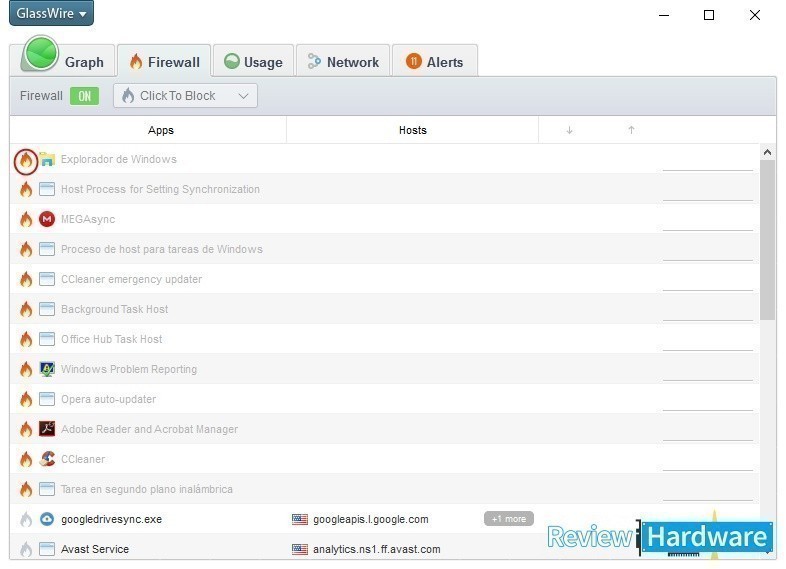Select the Opera auto-updater row name
The image size is (786, 569).
(x=108, y=400)
